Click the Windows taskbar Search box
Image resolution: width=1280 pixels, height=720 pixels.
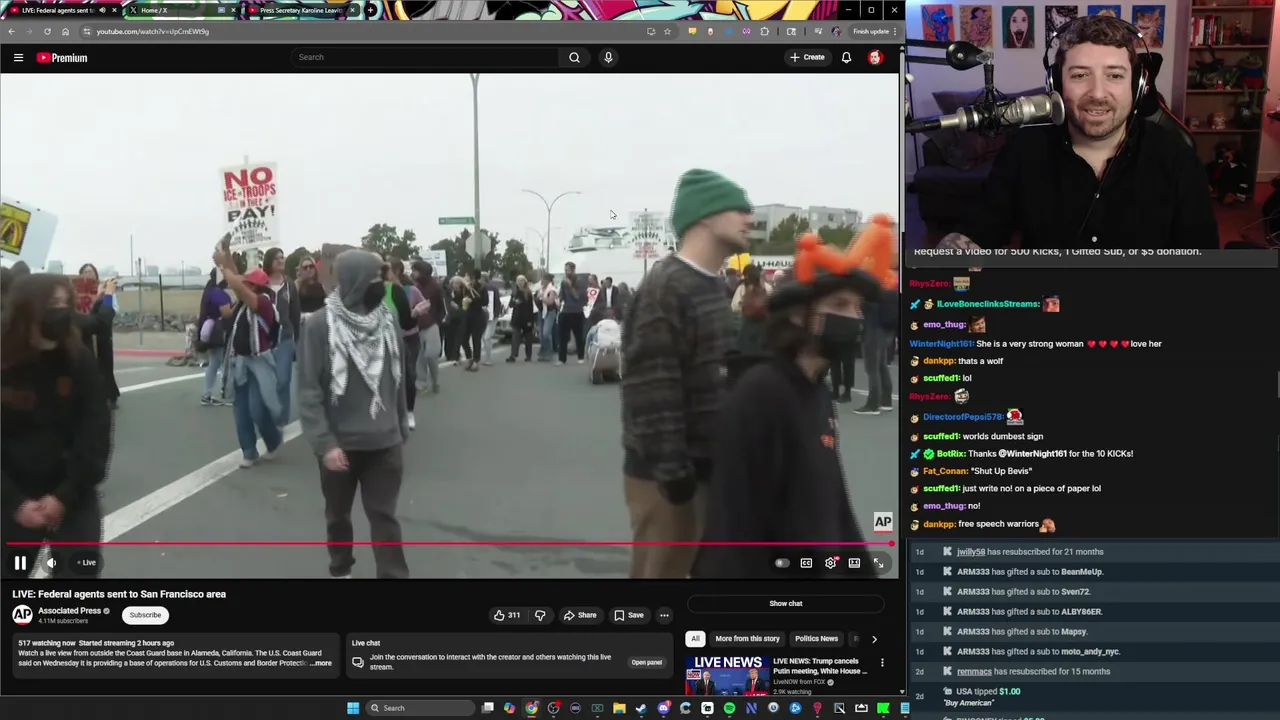(x=418, y=708)
